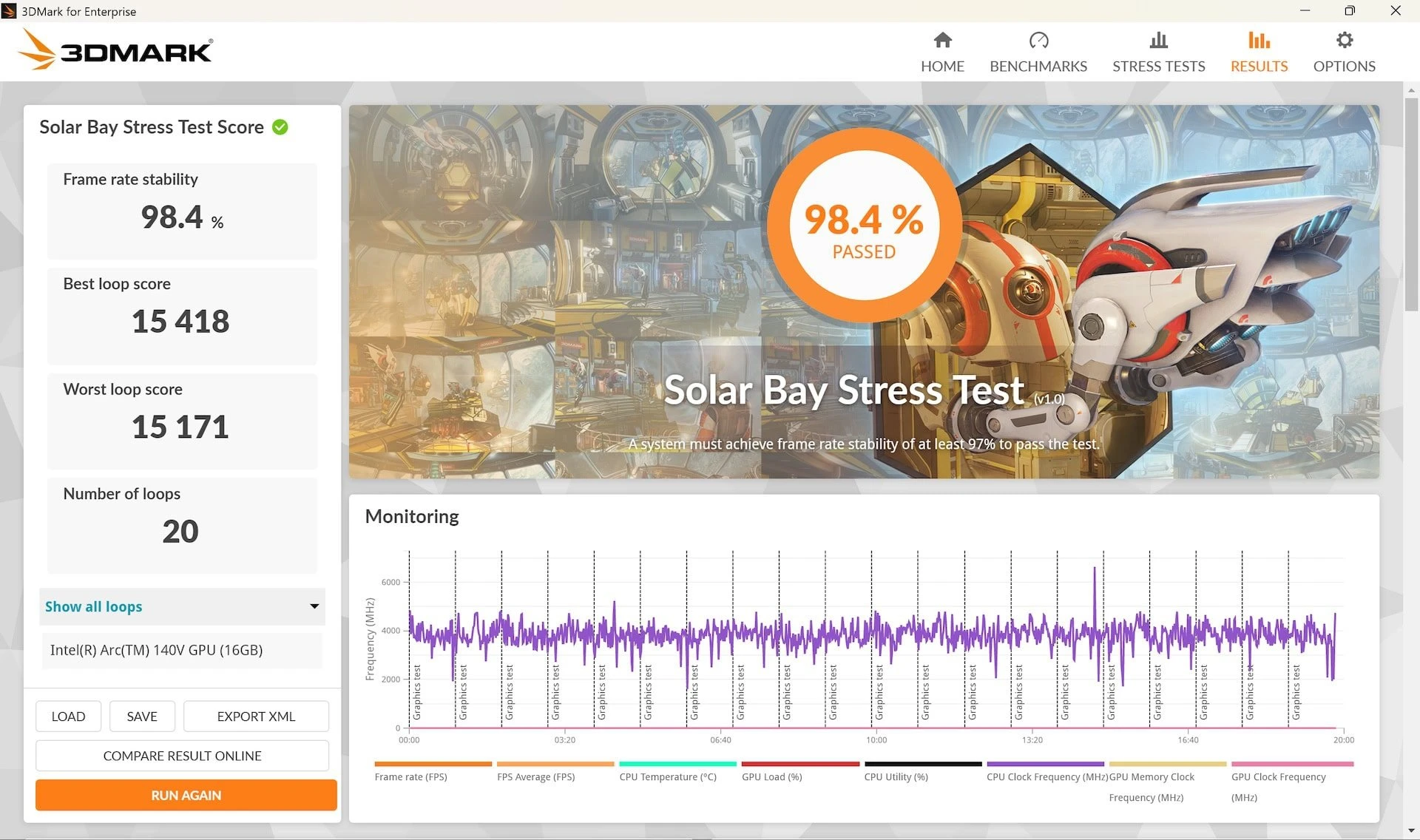
Task: Click the Solar Bay Stress Test Score heading
Action: [x=152, y=127]
